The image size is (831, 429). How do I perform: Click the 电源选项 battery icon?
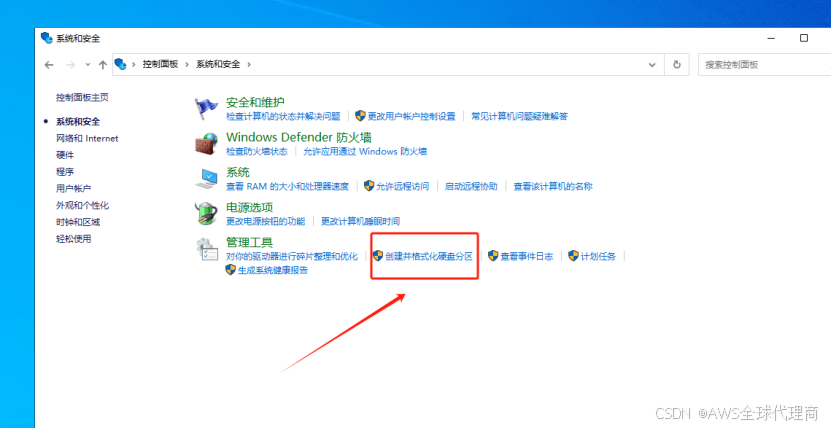click(x=206, y=214)
